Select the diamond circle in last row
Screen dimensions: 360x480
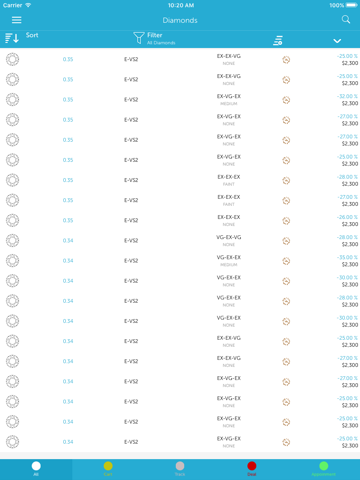pos(13,442)
